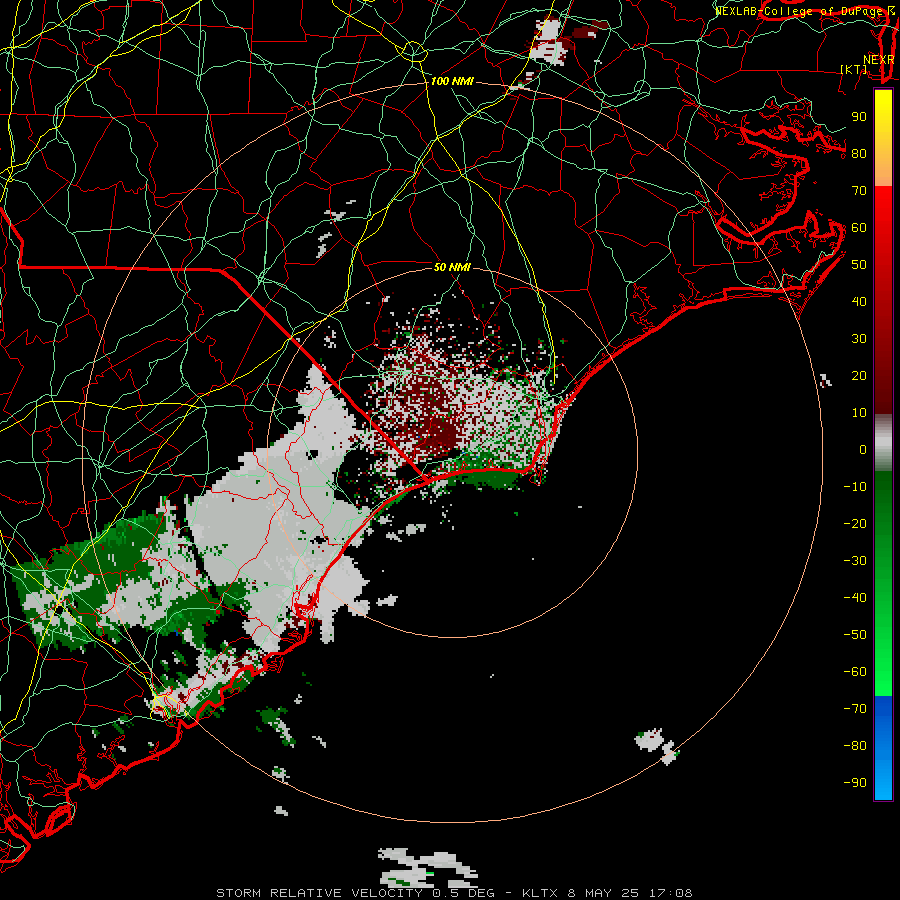
Task: Click the "STORM RELATIVE VELOCITY" caption text
Action: pos(321,893)
